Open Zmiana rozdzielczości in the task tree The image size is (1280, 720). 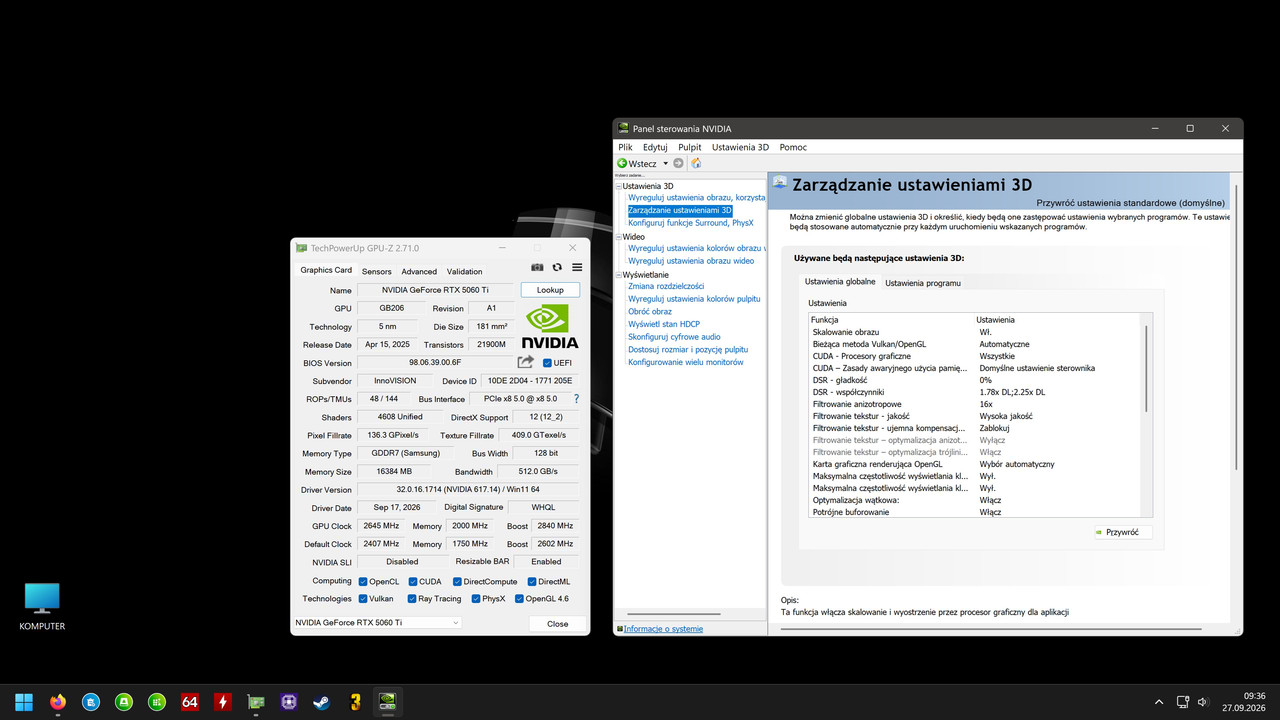click(666, 286)
